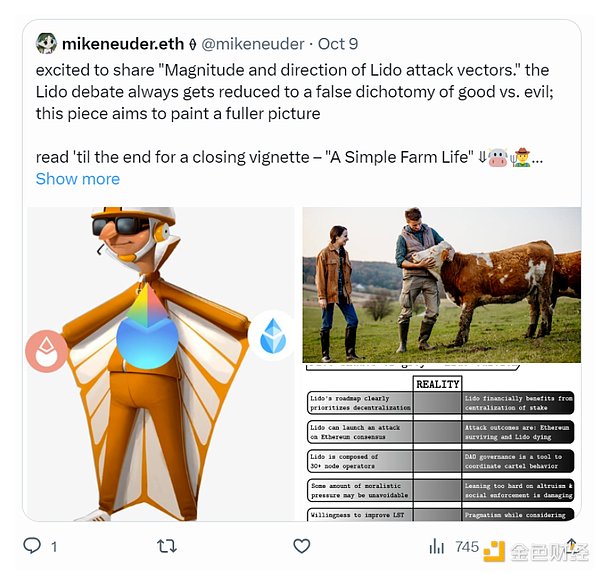This screenshot has width=600, height=573.
Task: Click the reply speech bubble icon
Action: pyautogui.click(x=32, y=546)
